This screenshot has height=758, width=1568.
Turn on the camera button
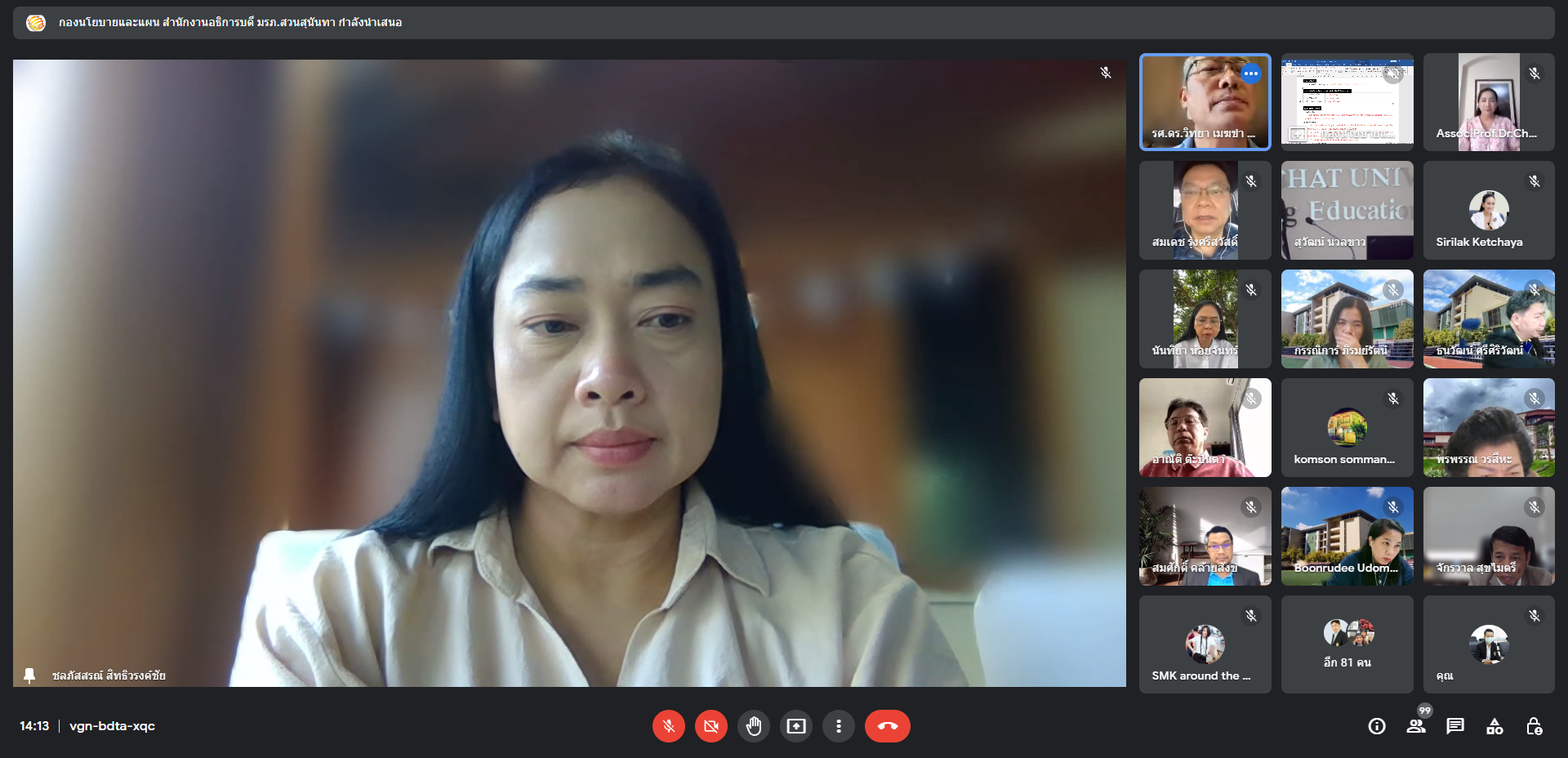pyautogui.click(x=710, y=726)
